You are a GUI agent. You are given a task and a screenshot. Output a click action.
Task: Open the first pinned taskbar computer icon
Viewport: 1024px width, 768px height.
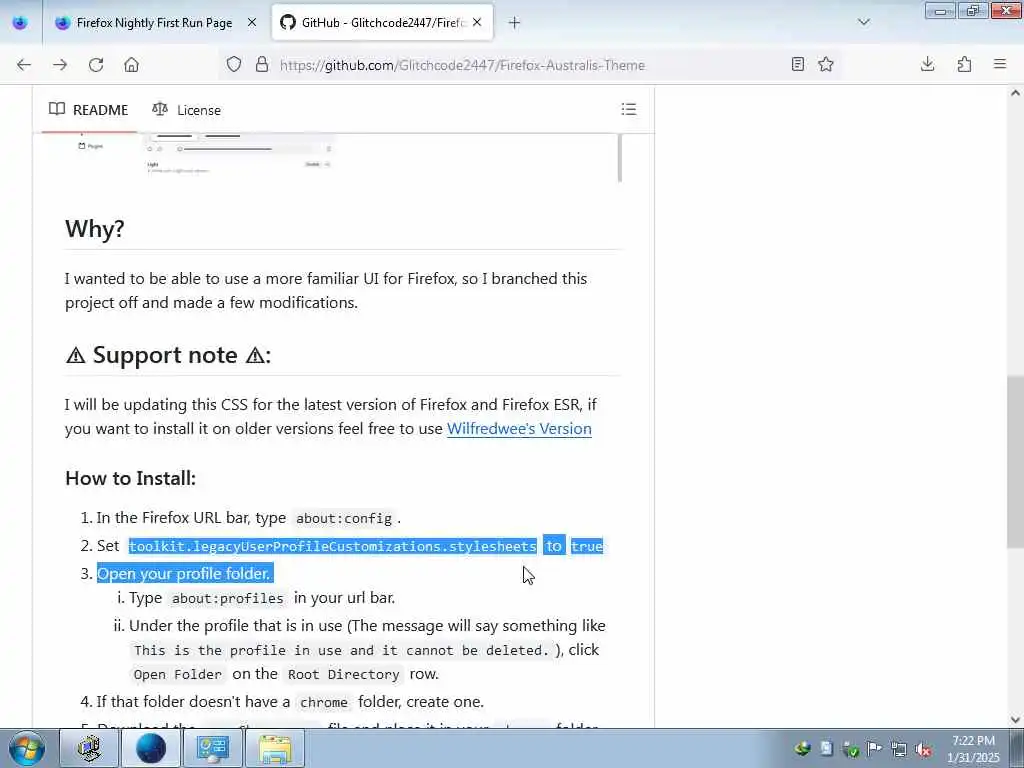coord(89,748)
